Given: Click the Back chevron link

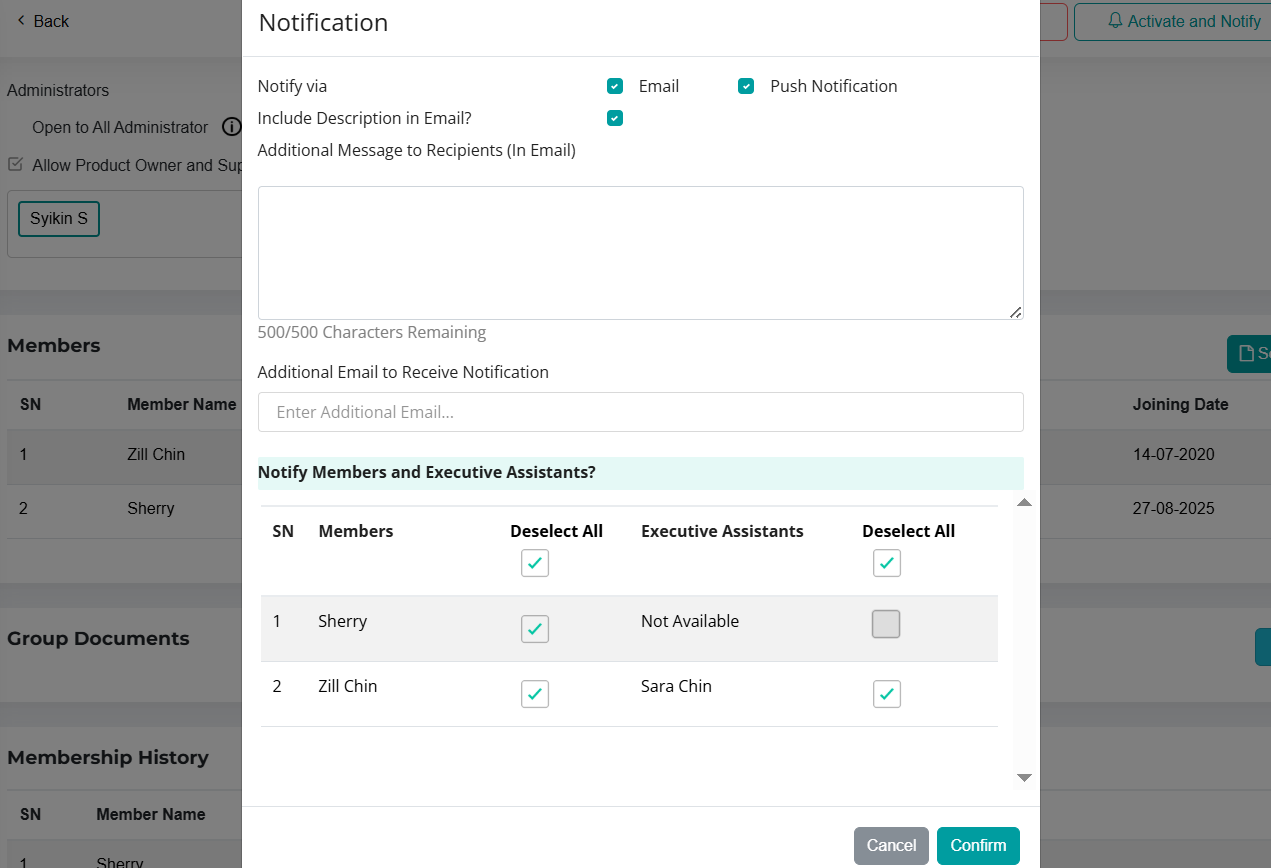Looking at the screenshot, I should click(42, 21).
